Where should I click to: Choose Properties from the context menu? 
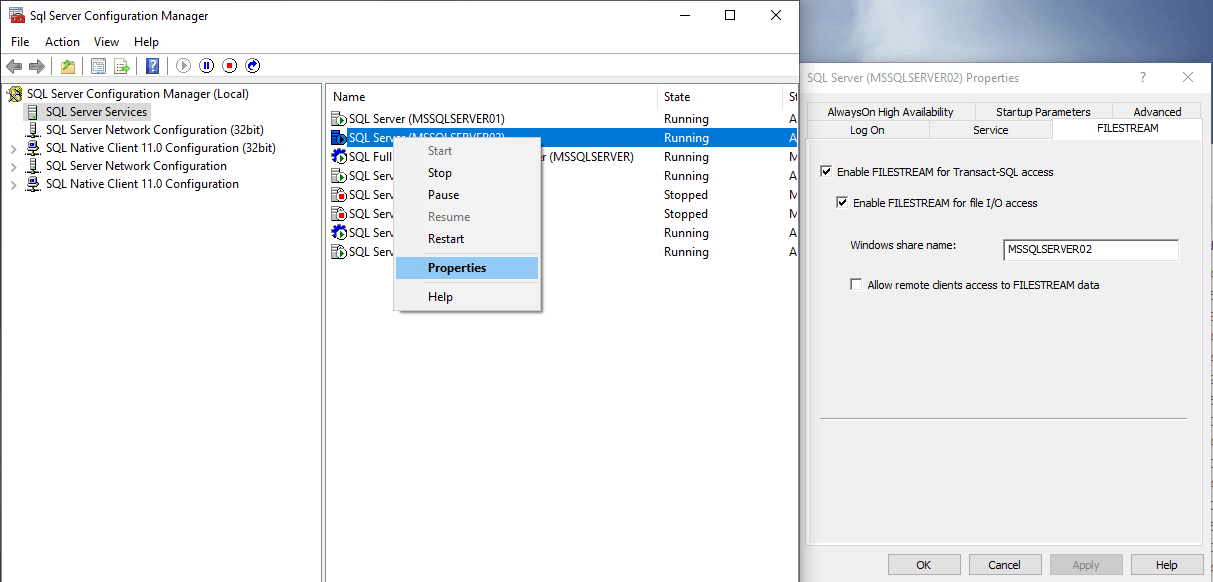[457, 268]
